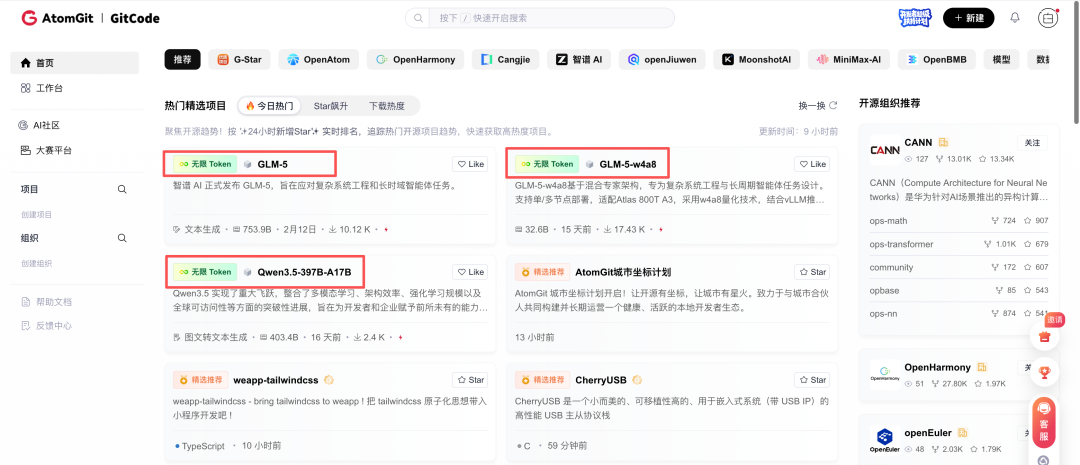Open the opbase repository row
Viewport: 1080px width, 465px height.
point(959,291)
